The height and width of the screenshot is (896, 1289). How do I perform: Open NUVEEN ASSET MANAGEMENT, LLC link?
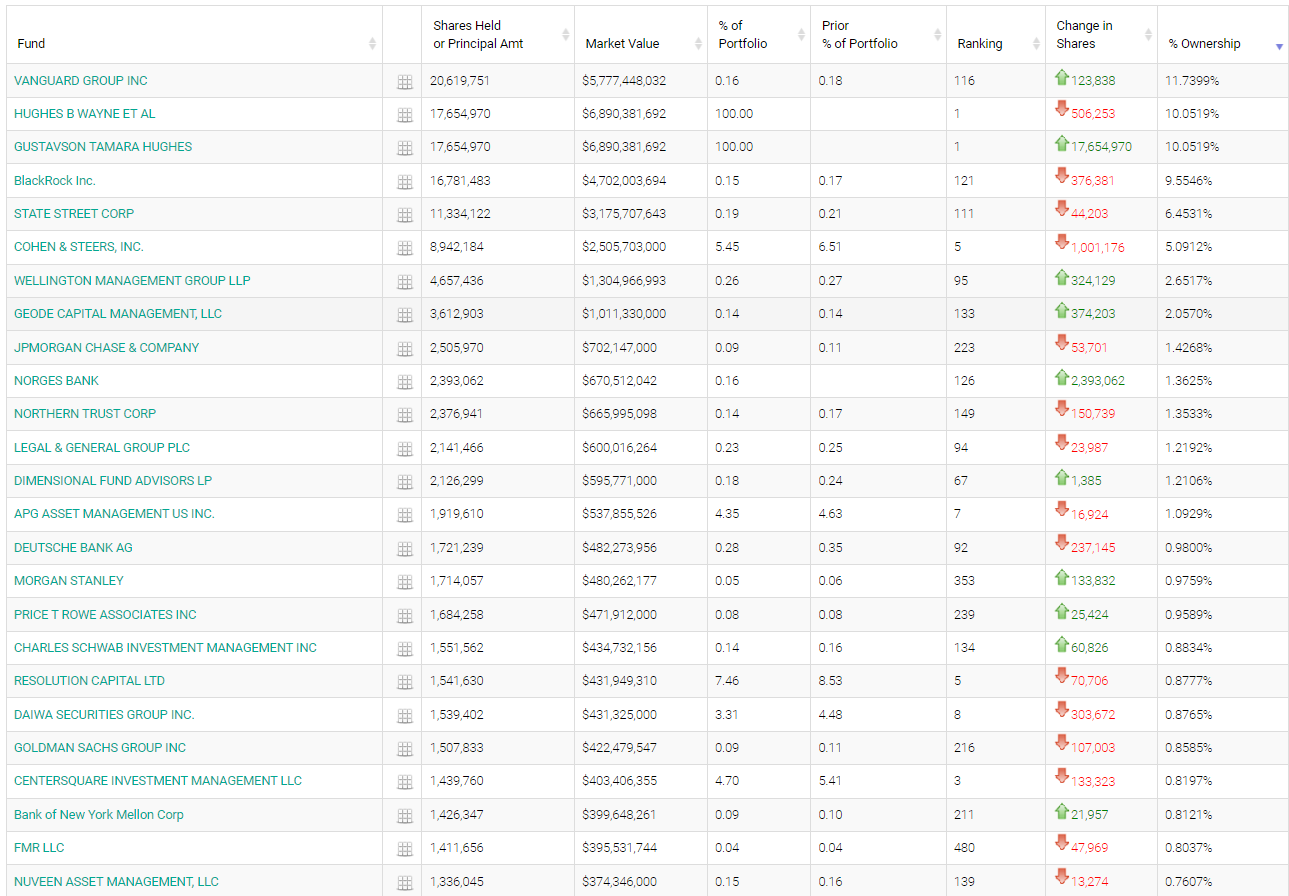tap(116, 882)
